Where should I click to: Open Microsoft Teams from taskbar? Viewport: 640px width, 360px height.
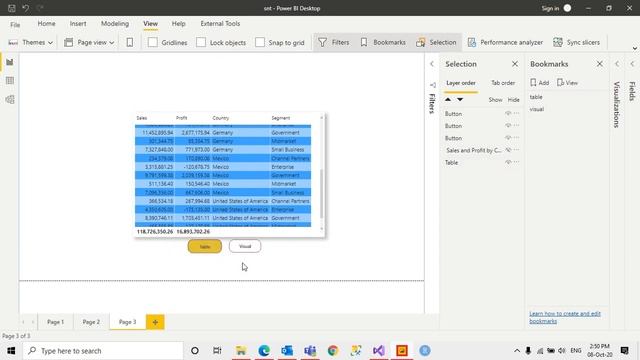click(x=310, y=351)
